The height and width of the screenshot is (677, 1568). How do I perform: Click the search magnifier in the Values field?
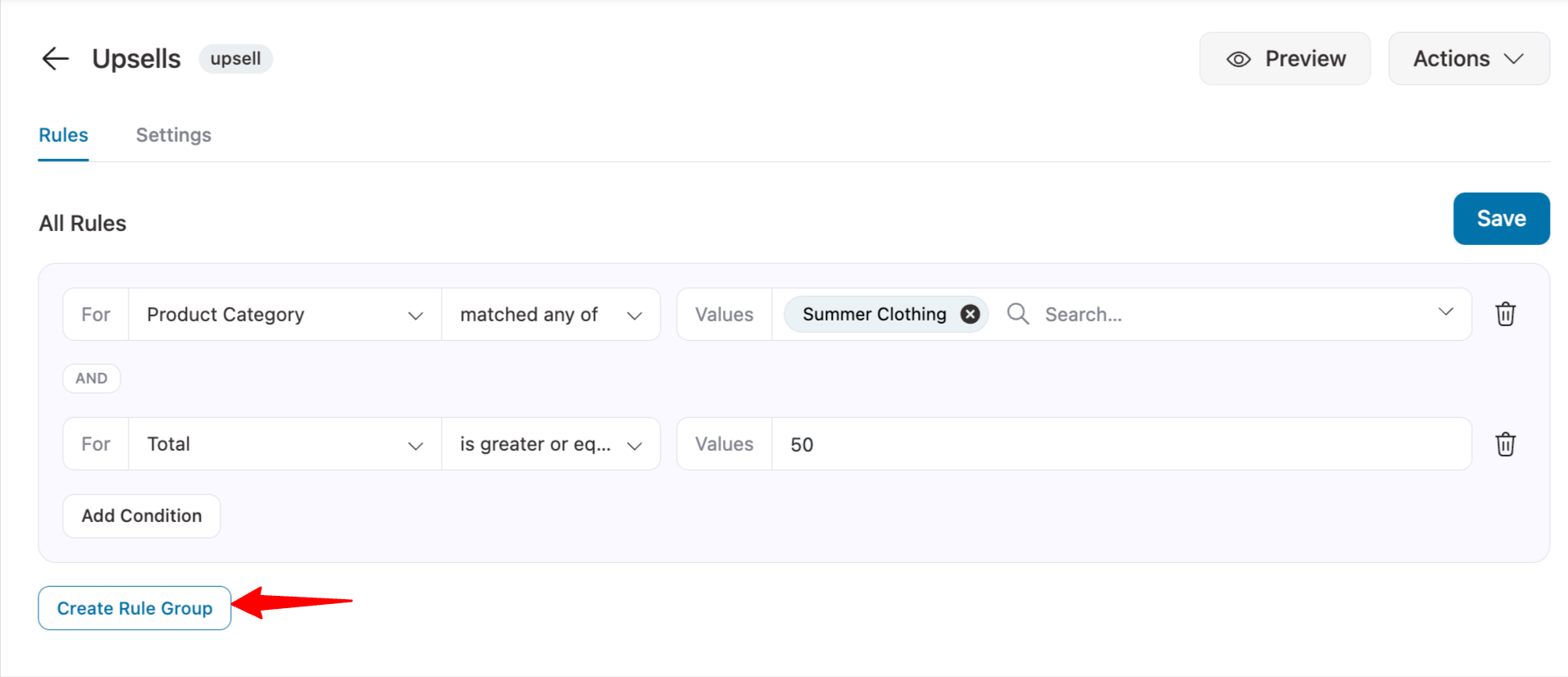coord(1017,314)
